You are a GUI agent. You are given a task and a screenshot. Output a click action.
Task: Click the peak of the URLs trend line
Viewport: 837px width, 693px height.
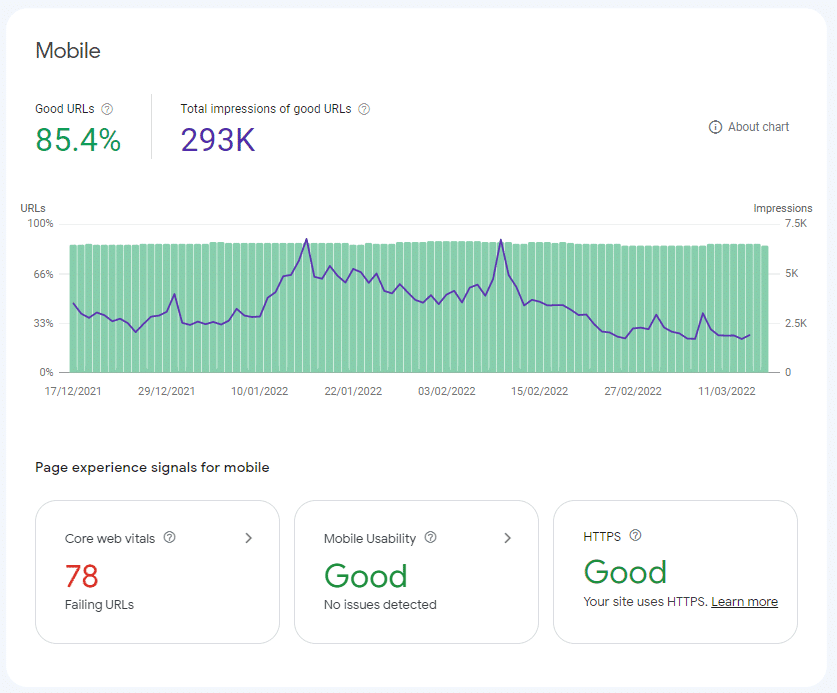307,237
